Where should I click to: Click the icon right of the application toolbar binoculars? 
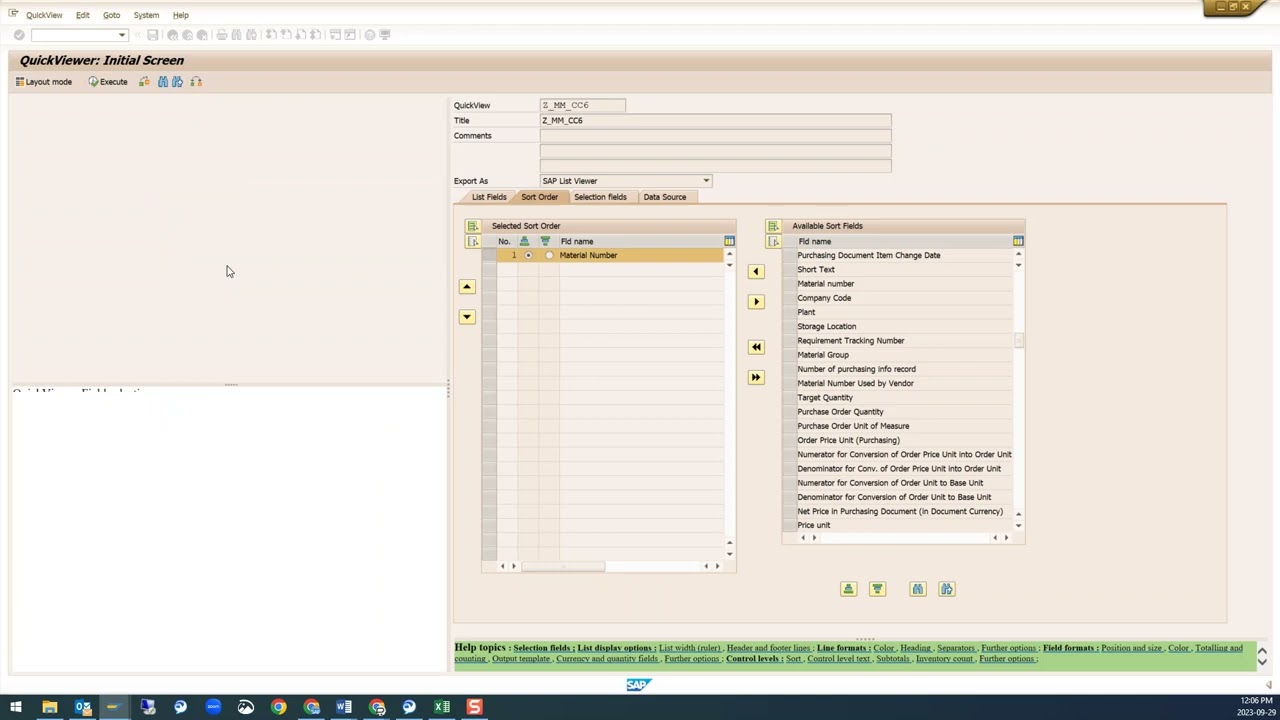(x=196, y=82)
